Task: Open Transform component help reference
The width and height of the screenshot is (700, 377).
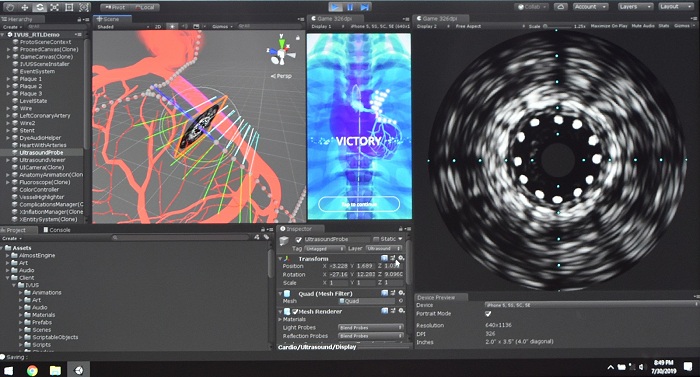Action: pos(384,258)
